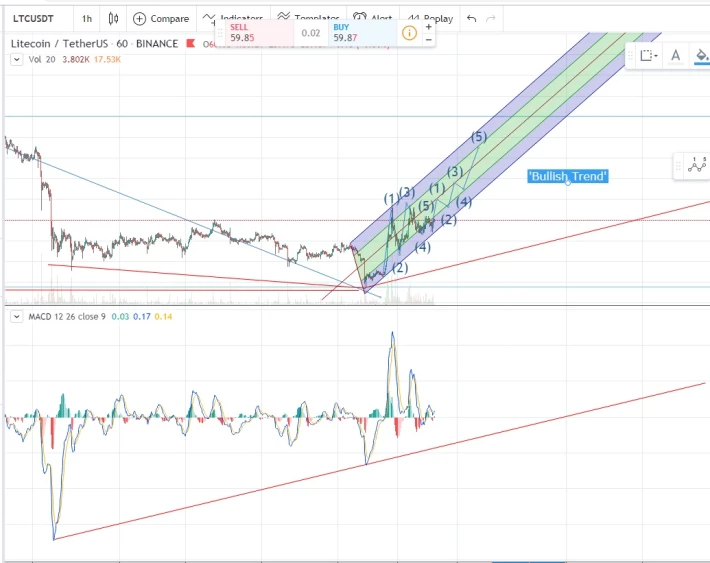The height and width of the screenshot is (563, 710).
Task: Redo the last undone action
Action: pos(490,19)
